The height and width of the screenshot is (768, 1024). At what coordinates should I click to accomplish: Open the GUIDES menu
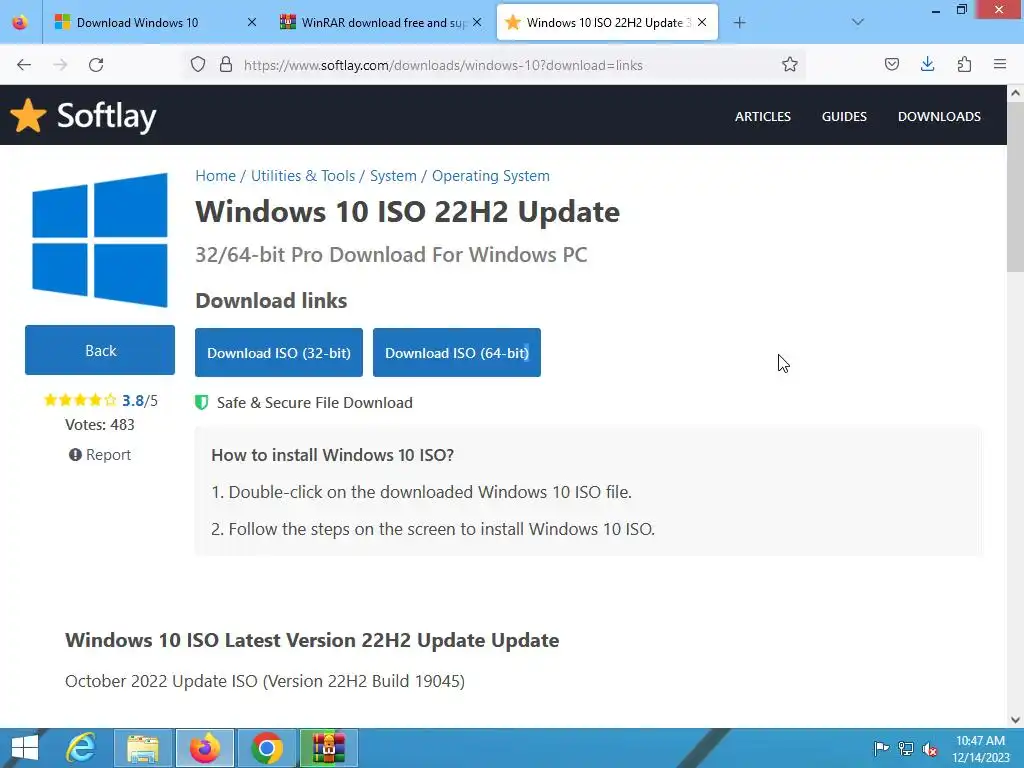tap(844, 116)
